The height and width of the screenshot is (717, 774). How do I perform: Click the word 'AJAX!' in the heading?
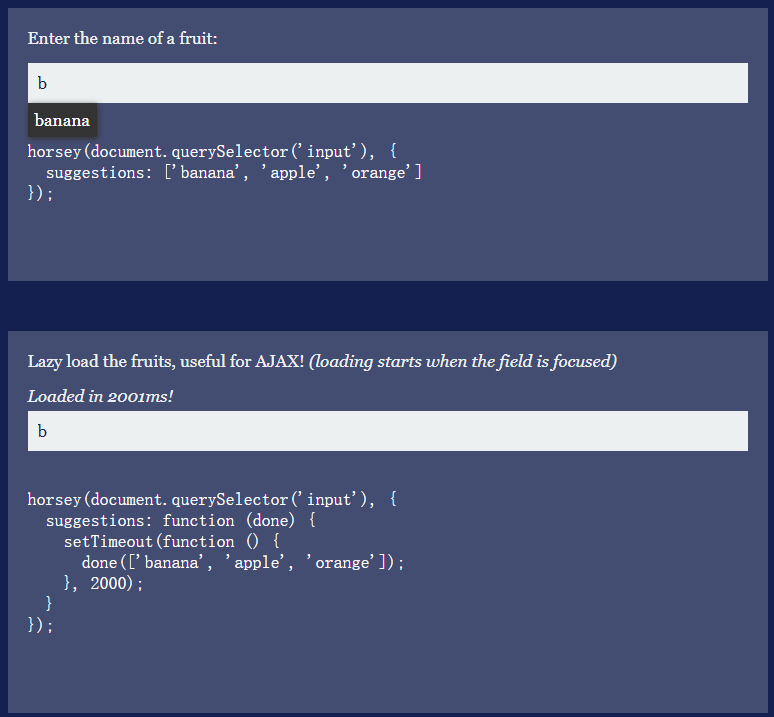pyautogui.click(x=279, y=361)
